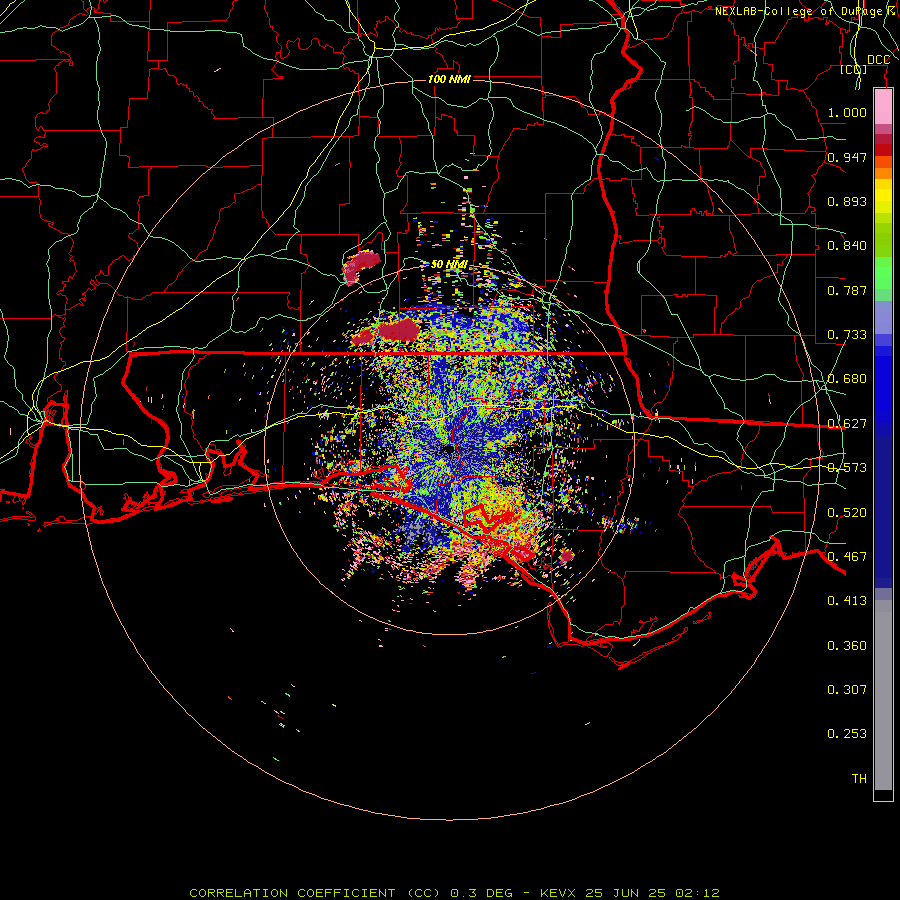Screen dimensions: 900x900
Task: Click the 0.947 legend value
Action: 847,157
